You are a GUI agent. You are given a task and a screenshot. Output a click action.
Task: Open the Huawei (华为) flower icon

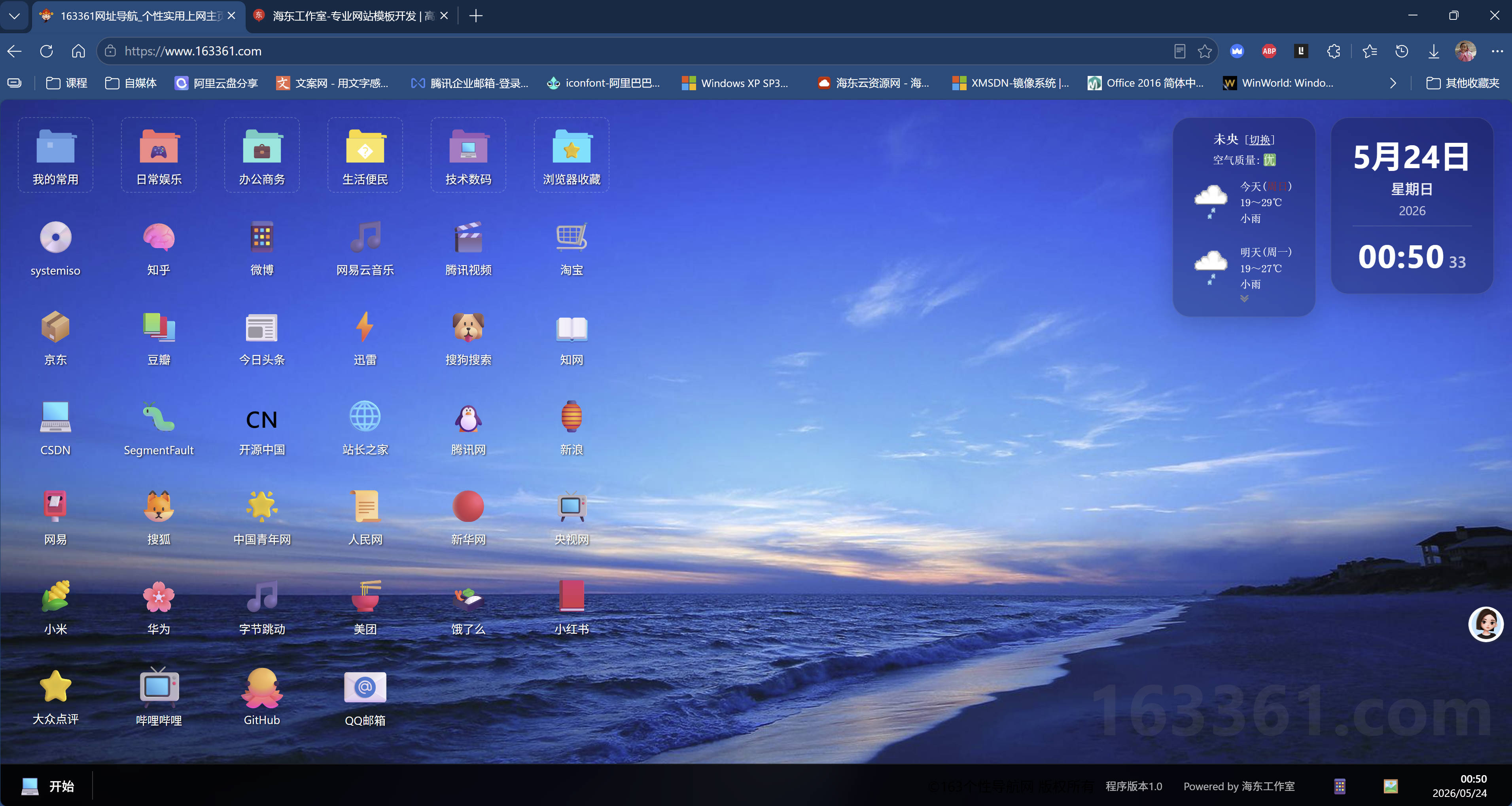pos(159,596)
